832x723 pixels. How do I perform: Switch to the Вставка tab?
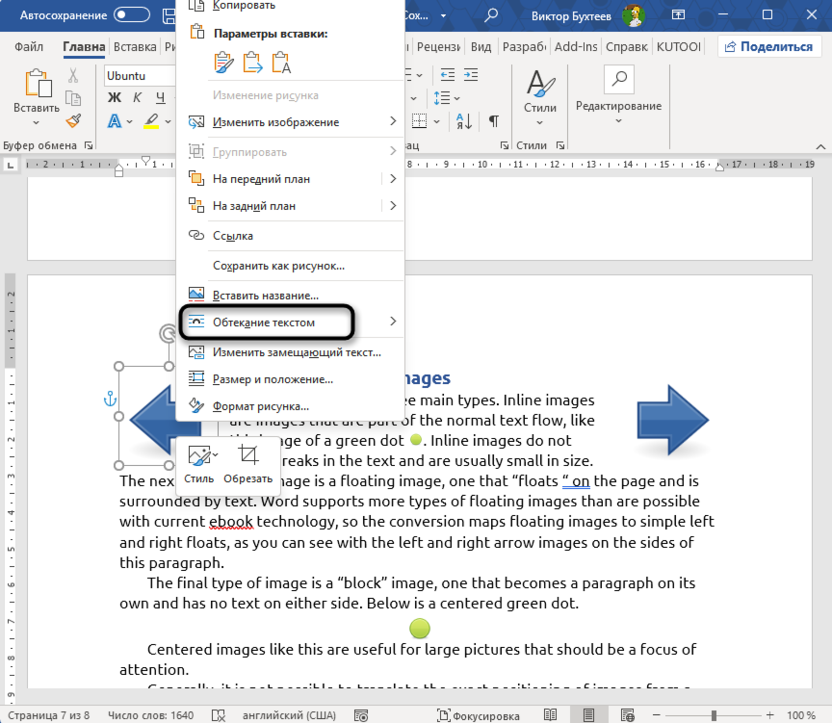pyautogui.click(x=135, y=47)
